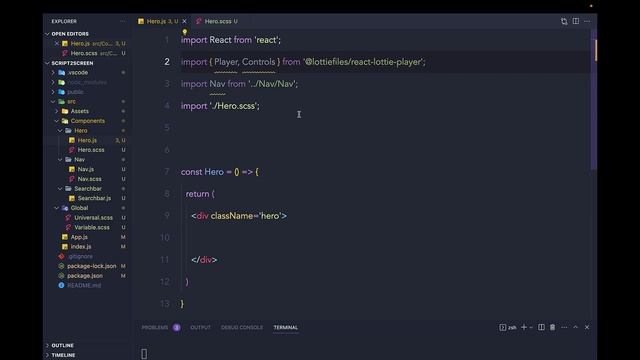Screen dimensions: 640x360
Task: Expand the Assets folder chevron
Action: [57, 111]
